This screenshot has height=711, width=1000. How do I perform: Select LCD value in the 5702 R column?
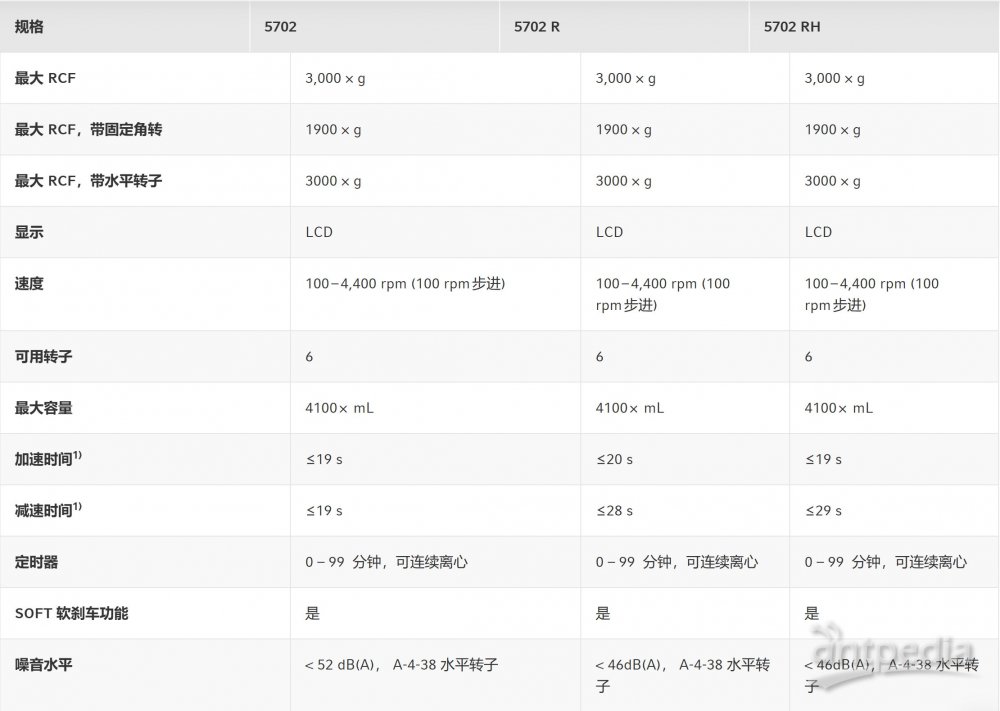tap(609, 232)
